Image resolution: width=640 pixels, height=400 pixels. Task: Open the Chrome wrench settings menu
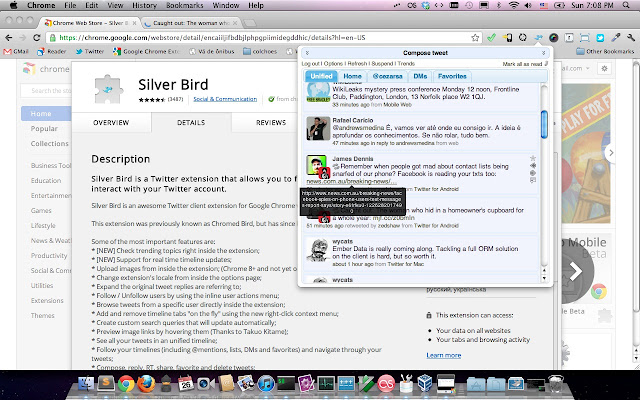[630, 38]
